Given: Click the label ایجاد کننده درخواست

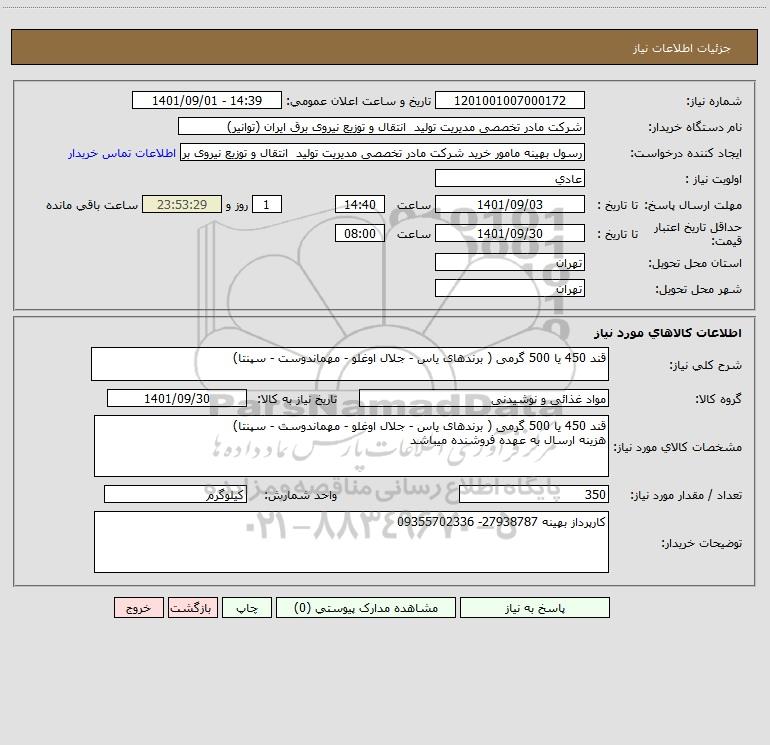Looking at the screenshot, I should click(686, 153).
